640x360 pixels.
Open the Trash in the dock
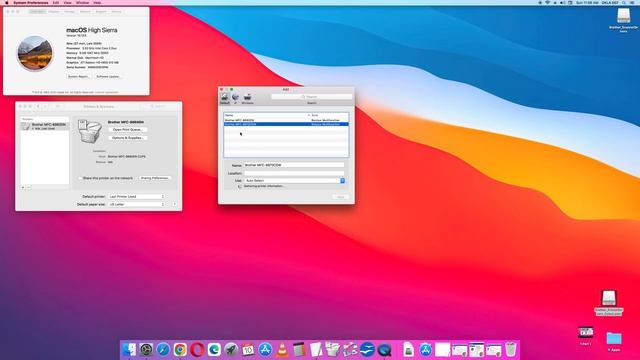pos(511,349)
